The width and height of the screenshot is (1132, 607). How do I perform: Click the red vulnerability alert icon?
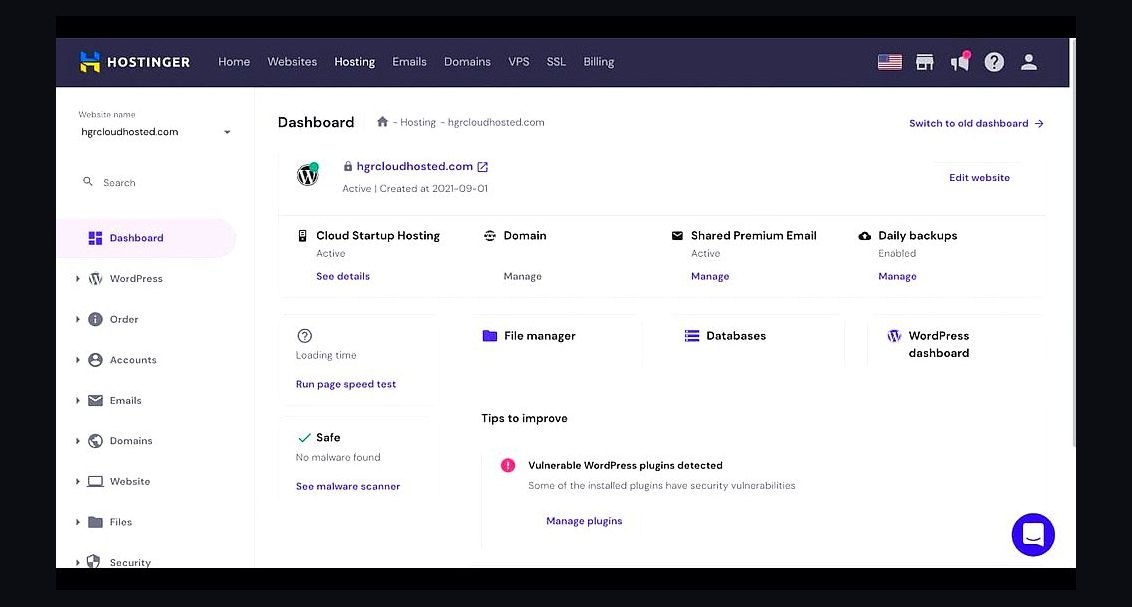508,466
